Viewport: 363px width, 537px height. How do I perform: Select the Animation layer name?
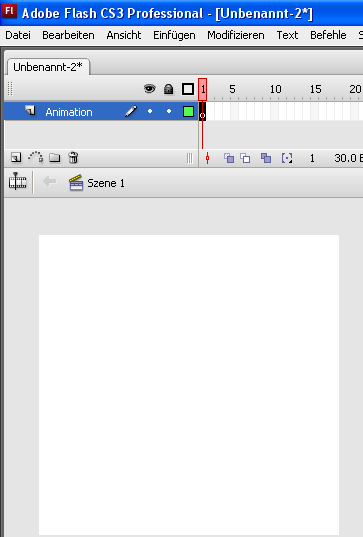pos(69,112)
